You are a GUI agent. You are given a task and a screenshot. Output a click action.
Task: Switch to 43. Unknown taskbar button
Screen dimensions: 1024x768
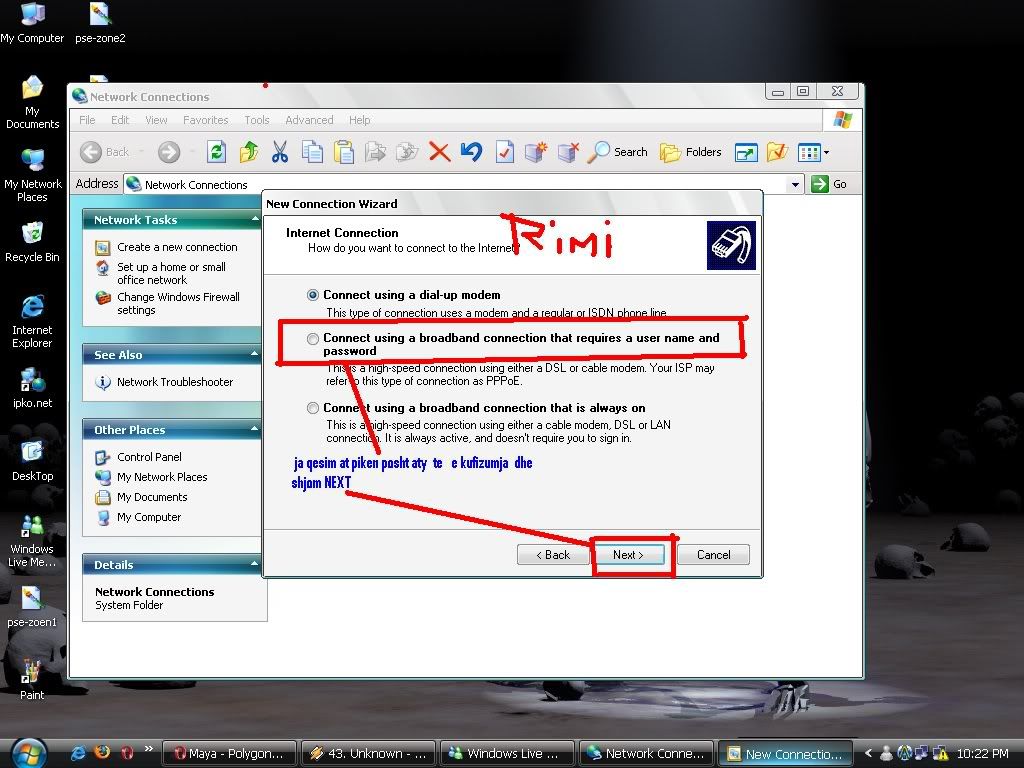point(368,754)
